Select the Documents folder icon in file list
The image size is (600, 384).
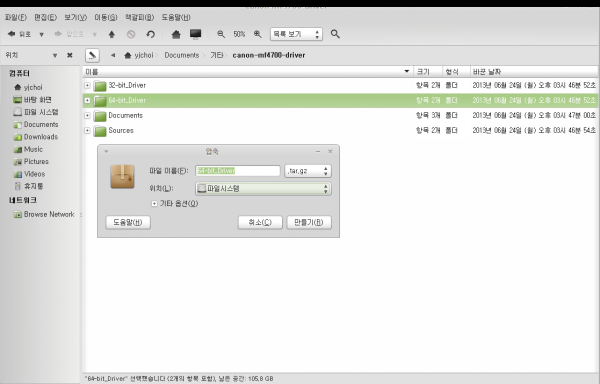(100, 116)
